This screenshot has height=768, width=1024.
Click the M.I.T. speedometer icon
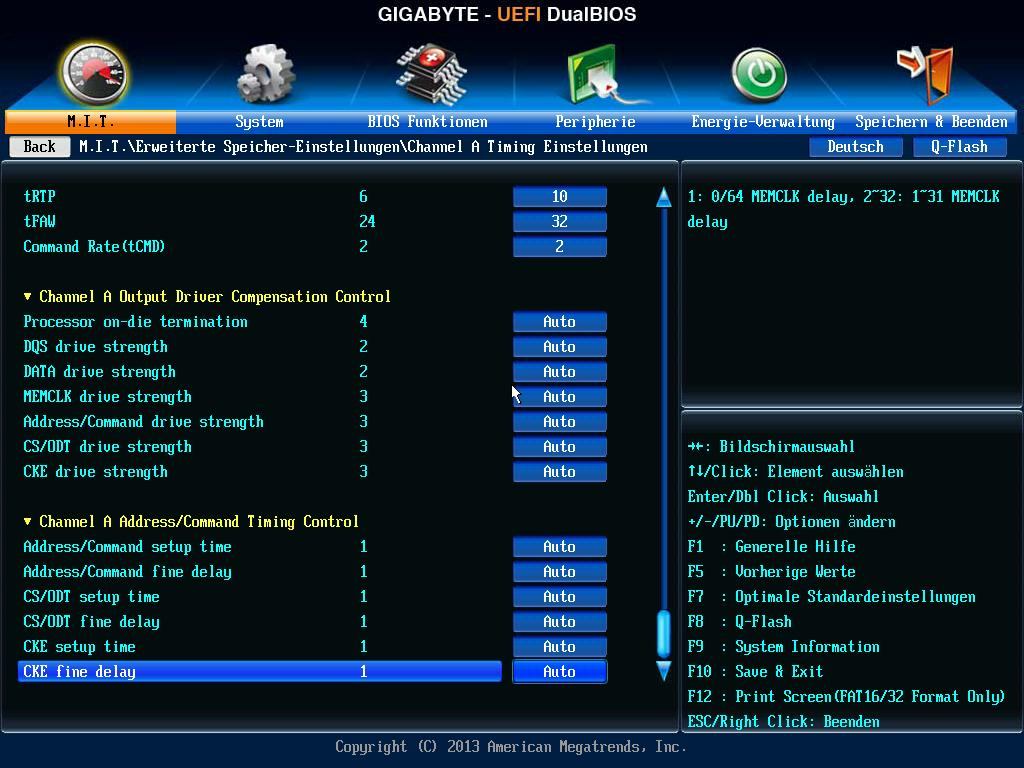click(x=94, y=74)
